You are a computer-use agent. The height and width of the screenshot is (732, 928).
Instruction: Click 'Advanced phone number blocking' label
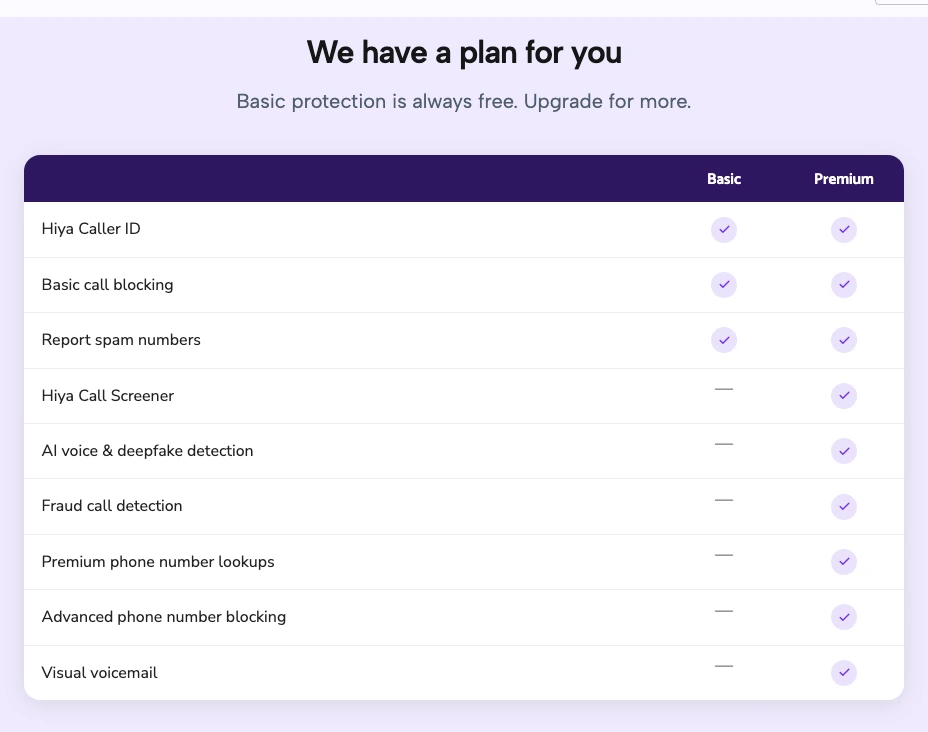(x=163, y=617)
